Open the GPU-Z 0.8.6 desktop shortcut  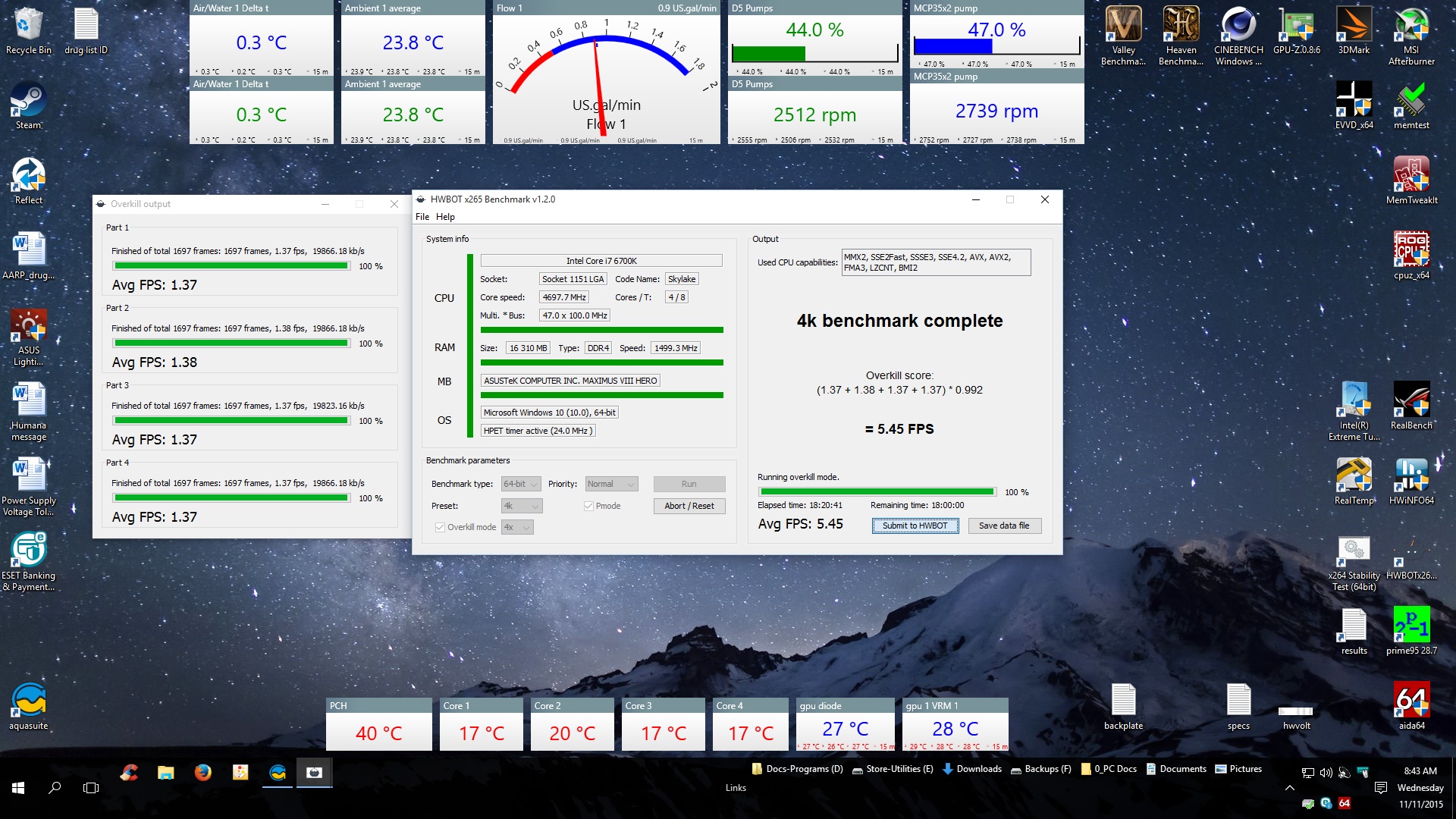pyautogui.click(x=1296, y=31)
